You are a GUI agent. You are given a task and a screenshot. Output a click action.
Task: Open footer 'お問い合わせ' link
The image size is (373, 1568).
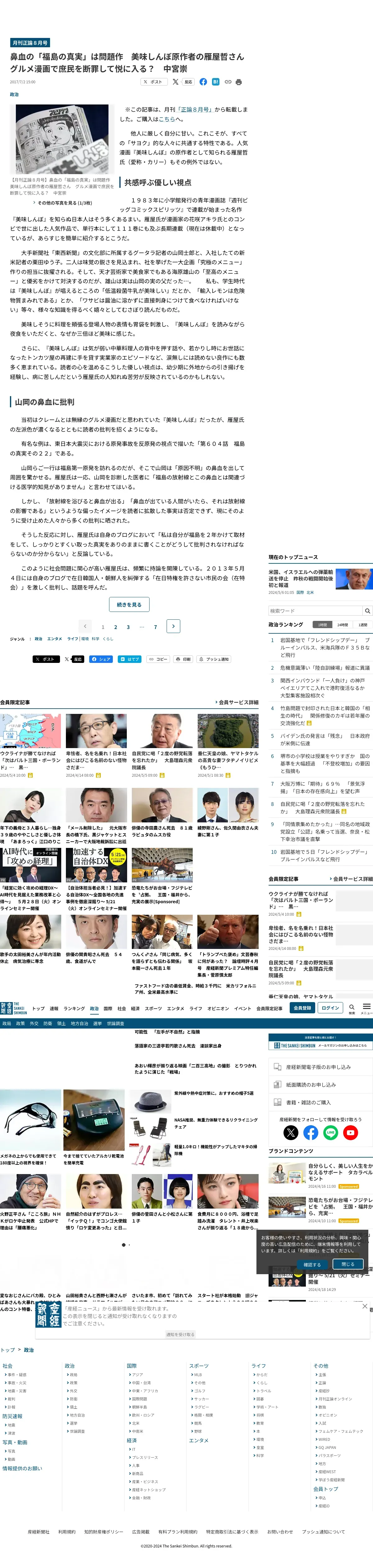click(280, 1532)
